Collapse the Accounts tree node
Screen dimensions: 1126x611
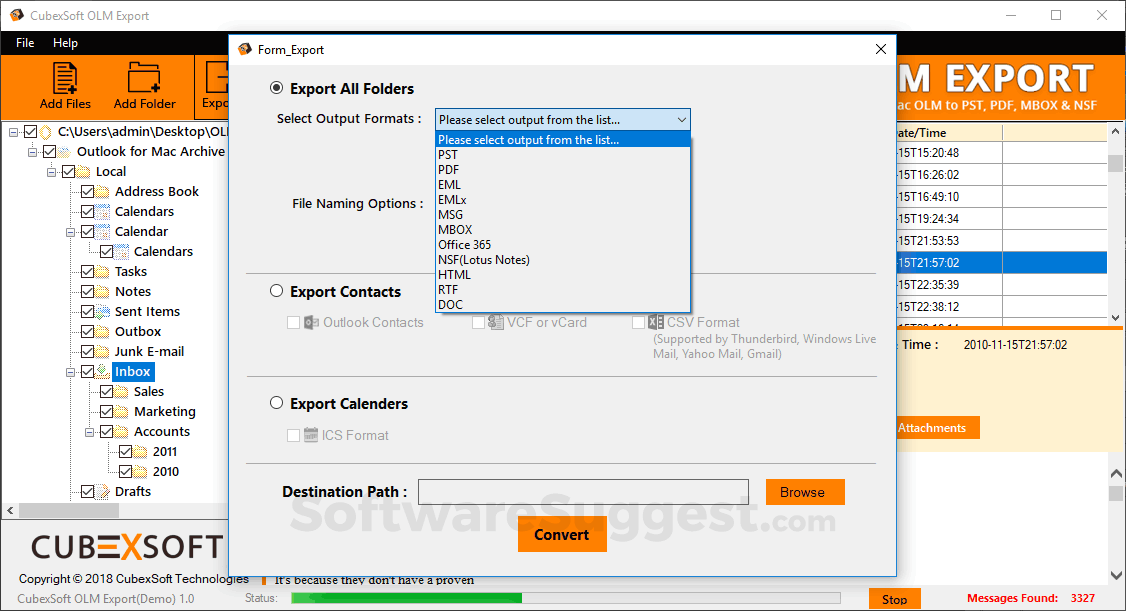tap(90, 432)
